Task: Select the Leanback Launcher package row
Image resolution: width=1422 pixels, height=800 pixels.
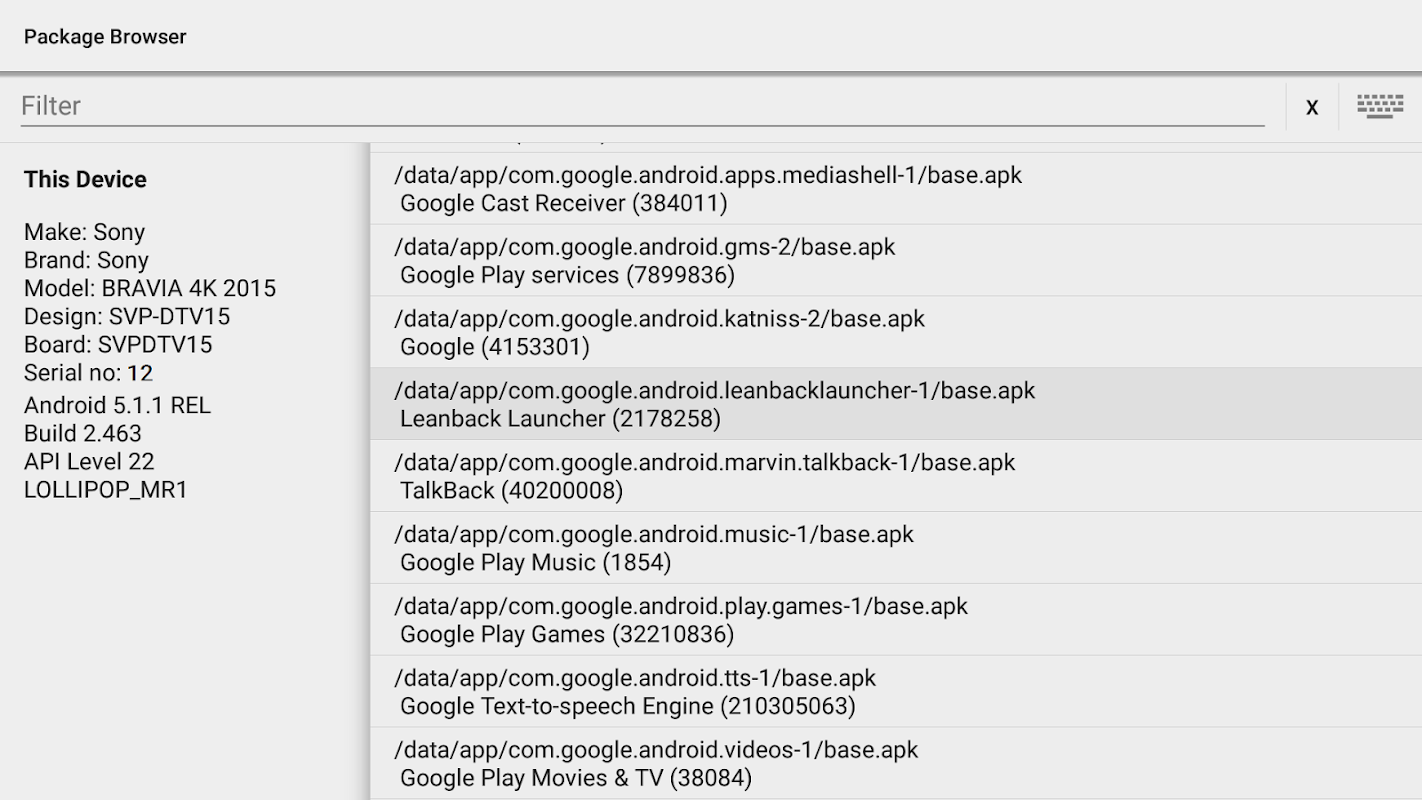Action: [896, 405]
